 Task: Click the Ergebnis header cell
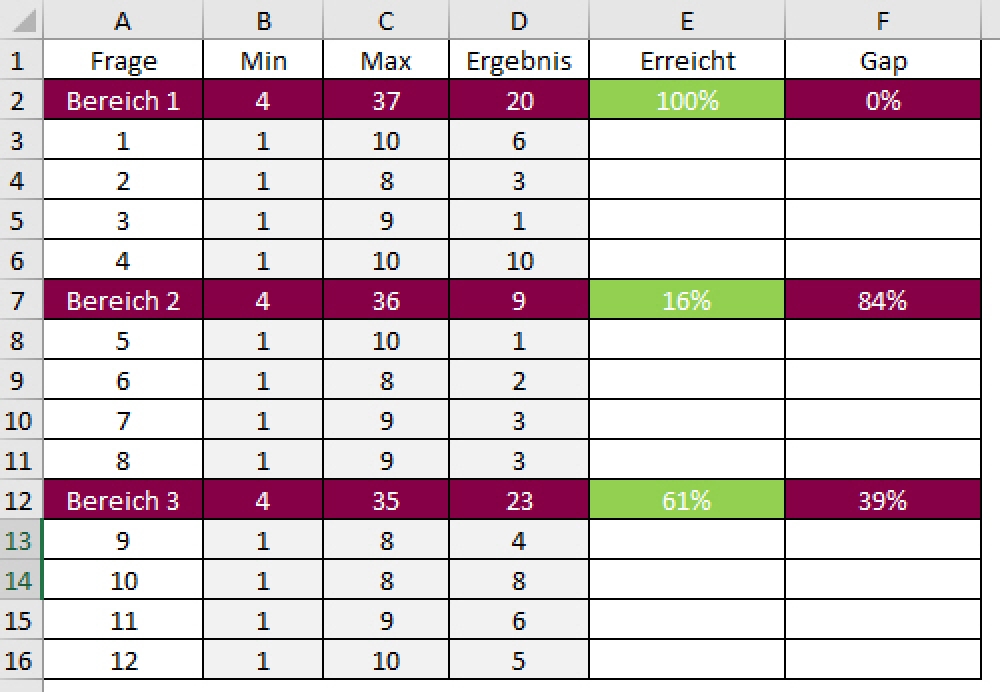(x=518, y=60)
